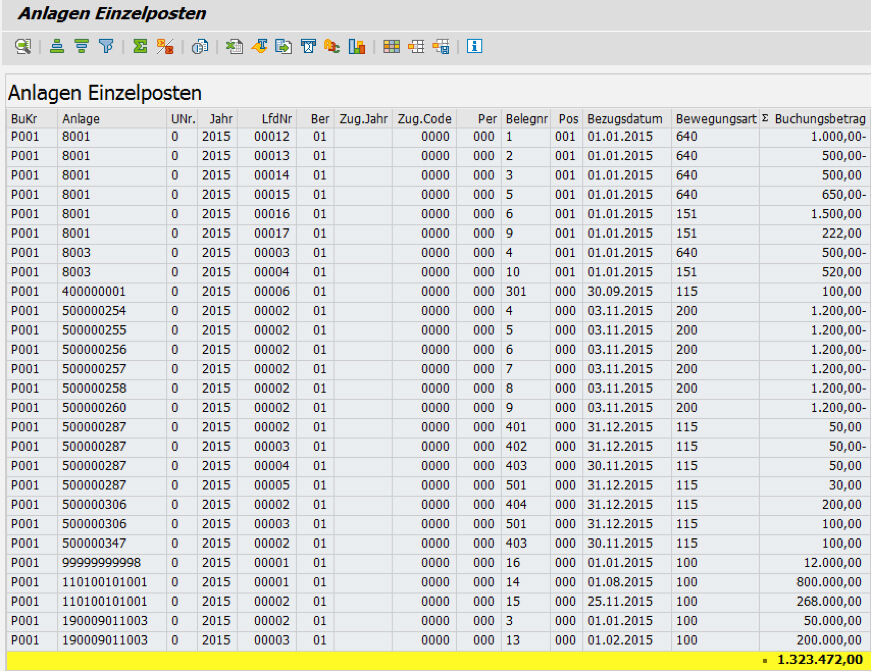Viewport: 872px width, 672px height.
Task: Select the Bezugsdatum column header
Action: tap(625, 118)
